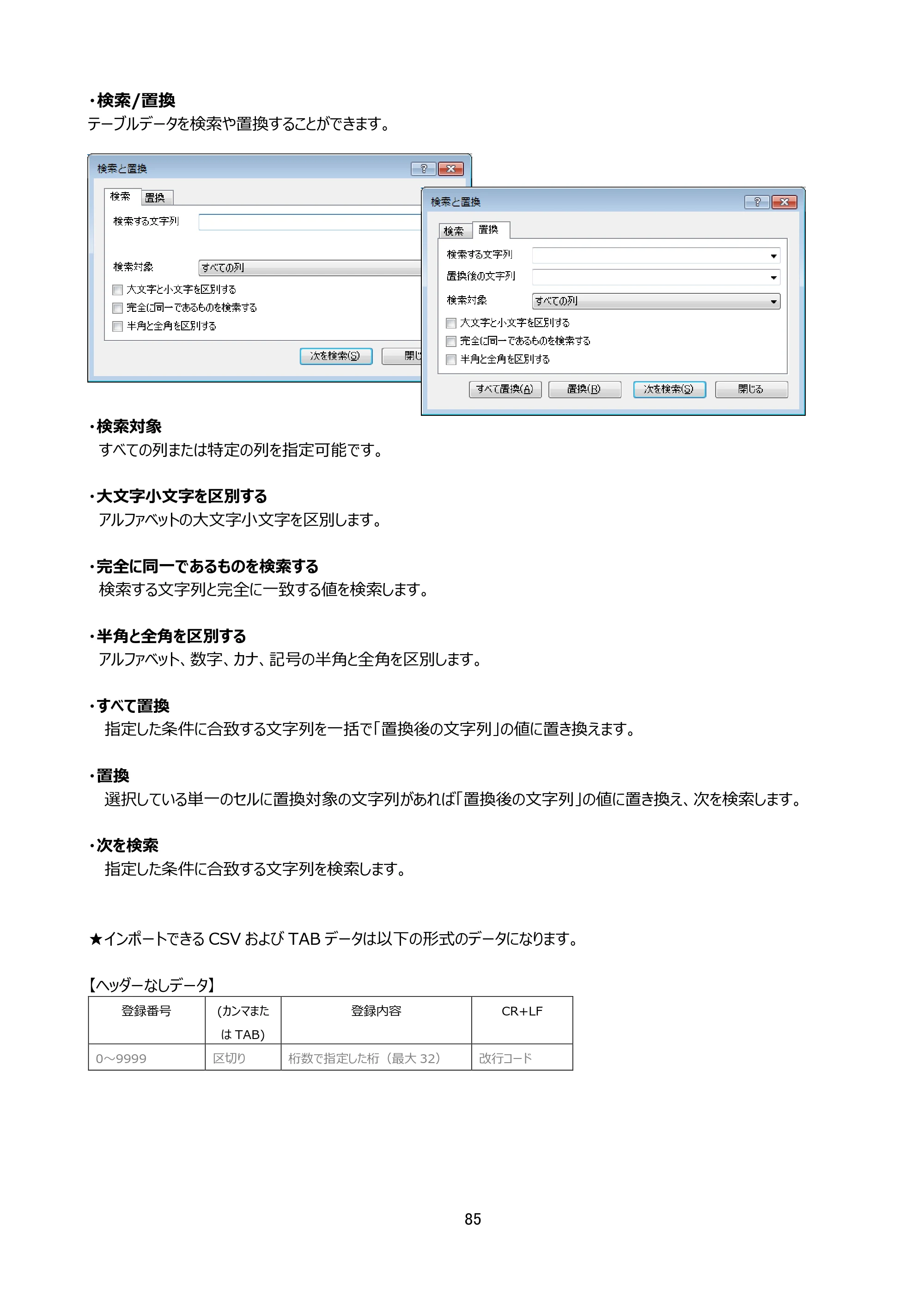
Task: Focus 検索する文字列 field in front dialog
Action: tap(656, 256)
